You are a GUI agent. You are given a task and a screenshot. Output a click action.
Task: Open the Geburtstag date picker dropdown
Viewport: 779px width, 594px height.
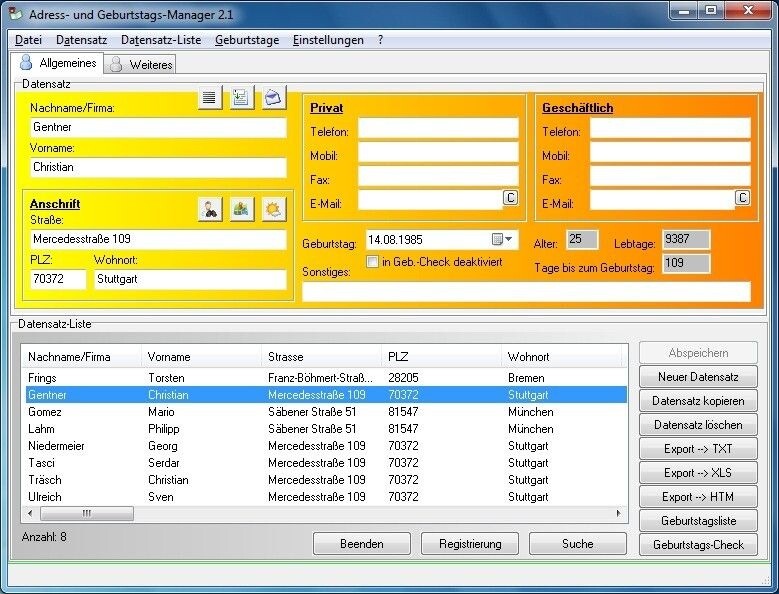[x=502, y=240]
